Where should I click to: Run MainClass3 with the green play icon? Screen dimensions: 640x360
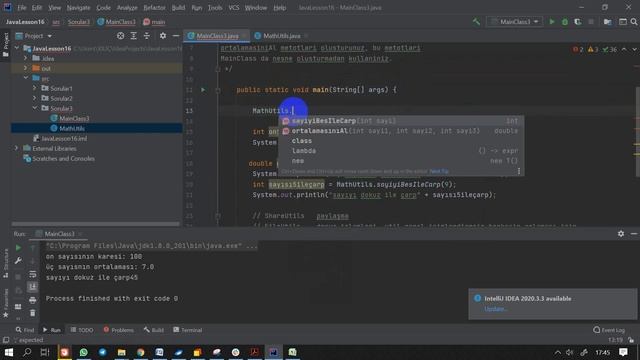tap(552, 22)
